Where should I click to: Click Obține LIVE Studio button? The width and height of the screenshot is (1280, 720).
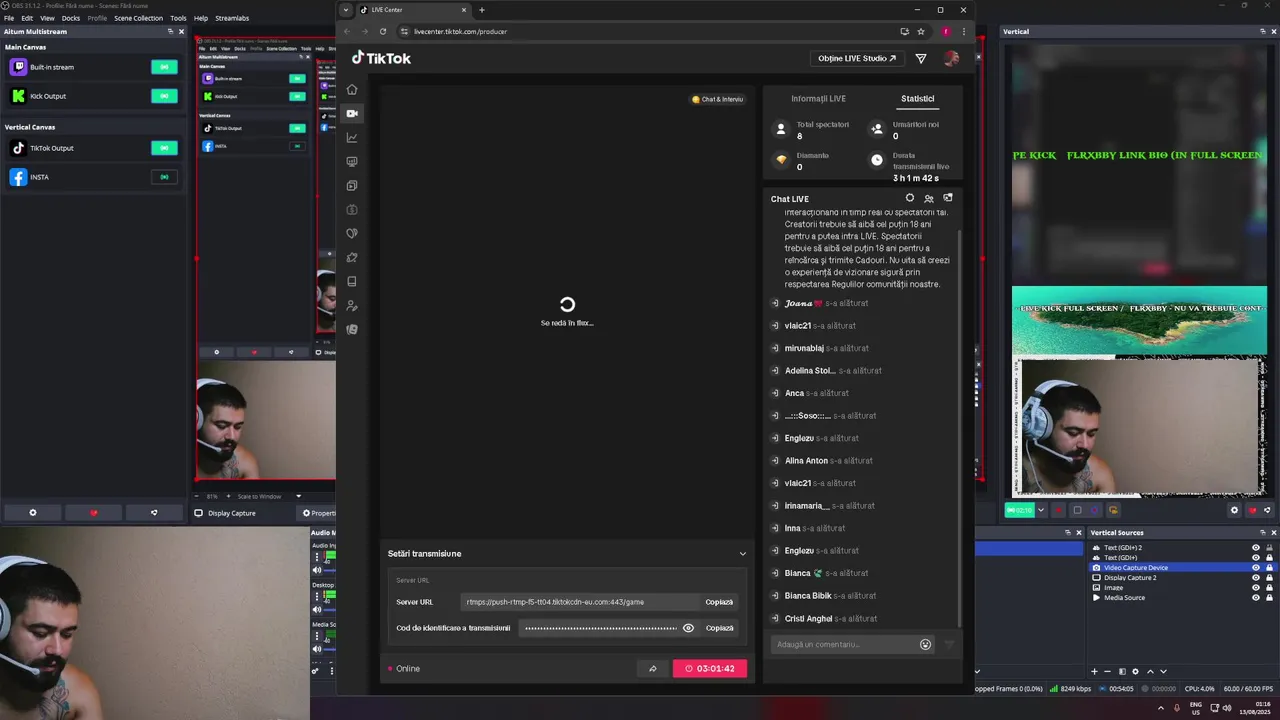pos(856,58)
